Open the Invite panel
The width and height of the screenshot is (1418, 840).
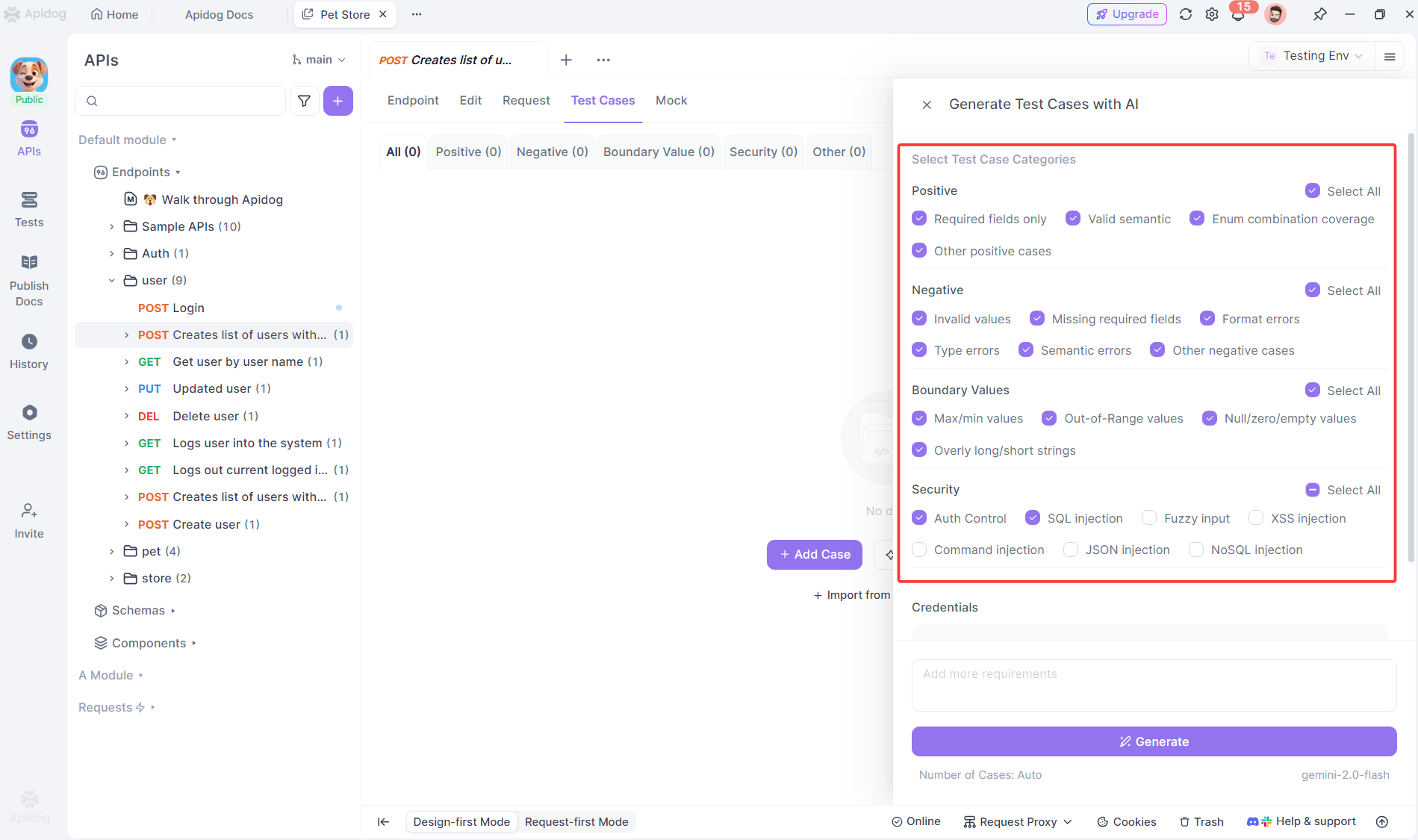28,520
